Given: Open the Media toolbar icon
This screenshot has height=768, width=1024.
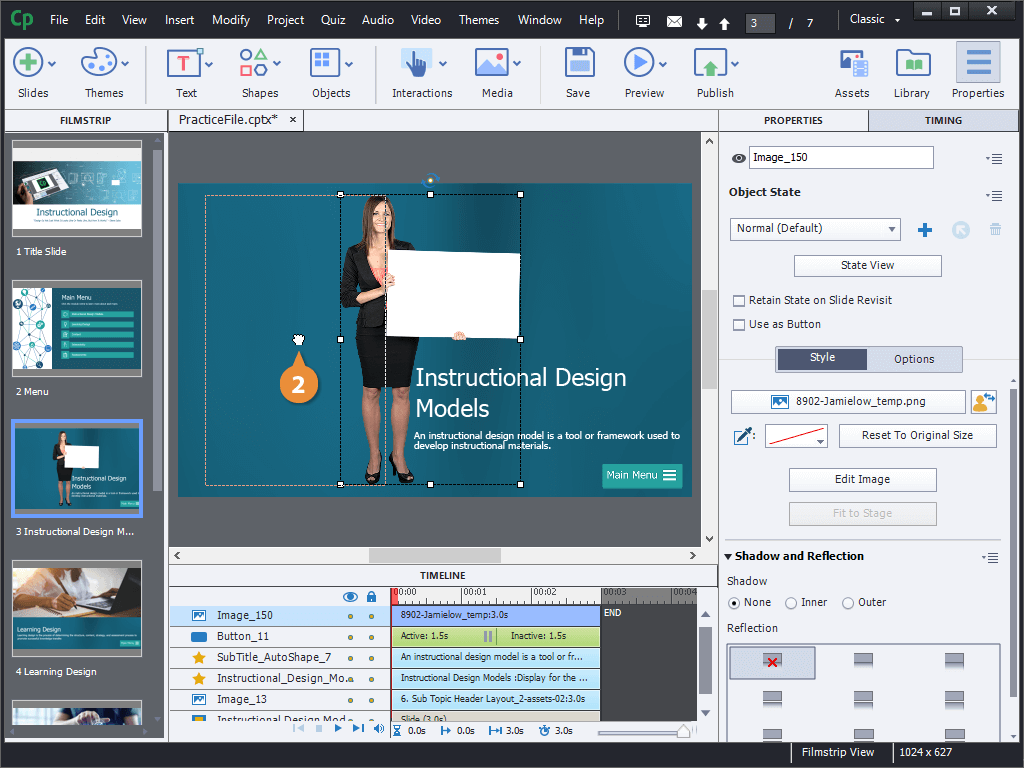Looking at the screenshot, I should [x=492, y=63].
